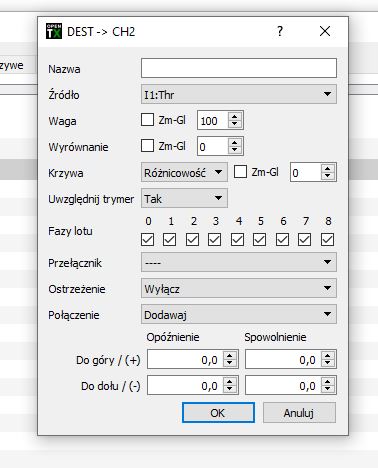Open the Uwzględnij trymer dropdown
378x468 pixels.
pos(184,198)
